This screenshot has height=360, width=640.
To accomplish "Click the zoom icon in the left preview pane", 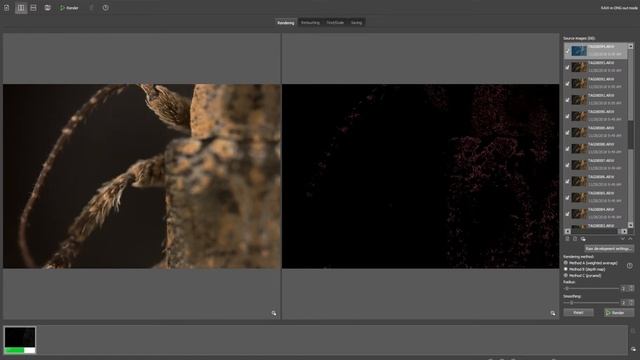I will coord(274,313).
